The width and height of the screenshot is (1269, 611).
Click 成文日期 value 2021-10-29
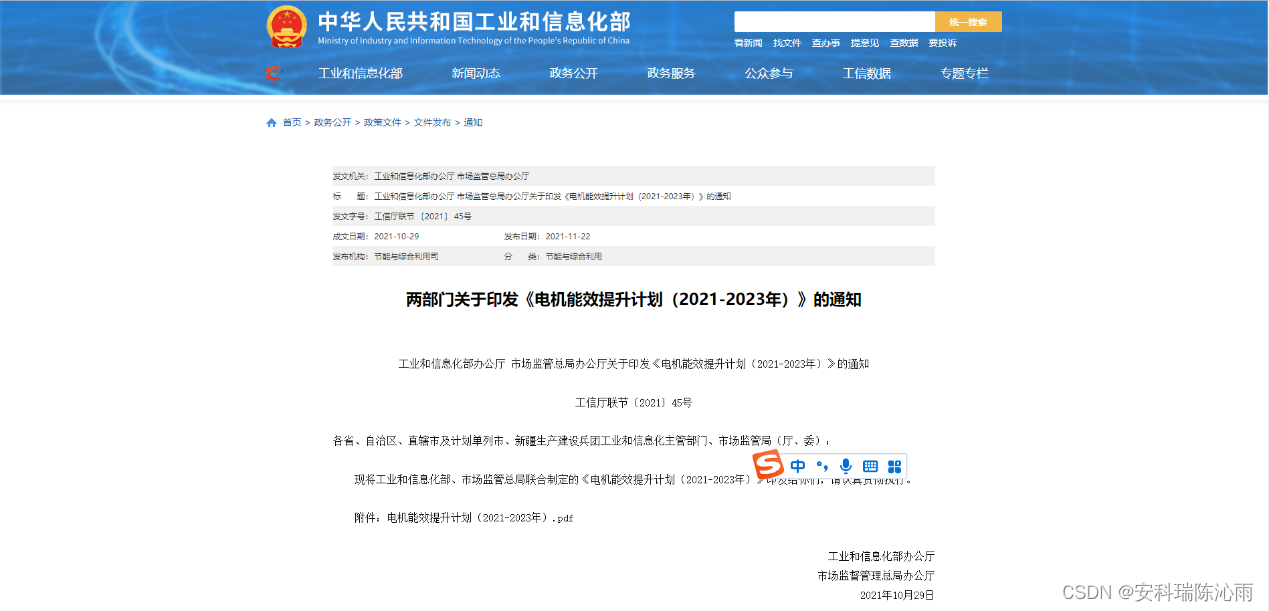coord(397,236)
